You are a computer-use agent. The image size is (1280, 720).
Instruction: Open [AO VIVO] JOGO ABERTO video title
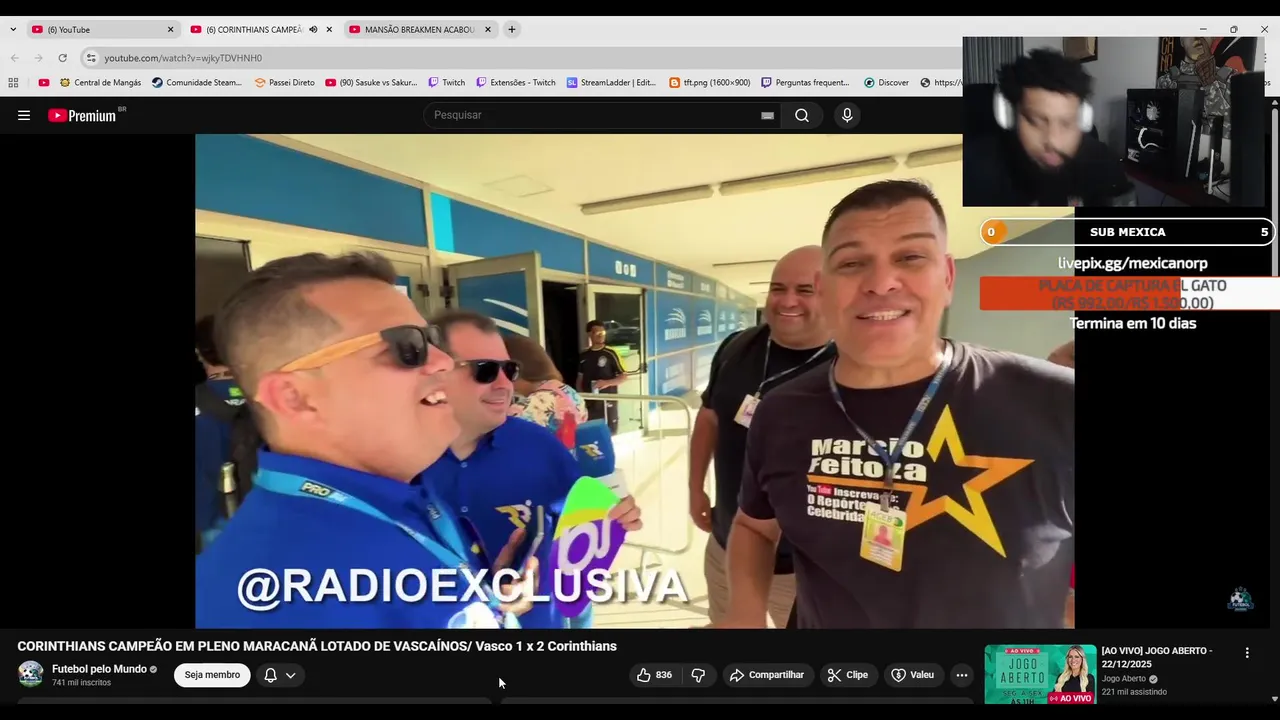1157,657
